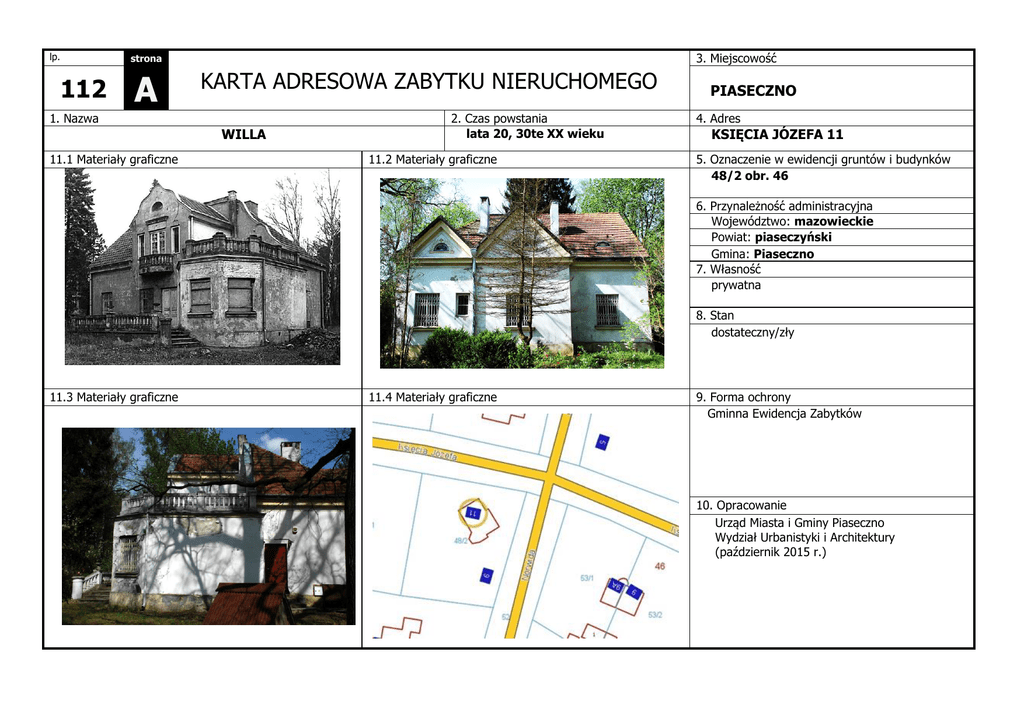Select 'Gminna Ewidencja Zabytków' text
The height and width of the screenshot is (725, 1024).
pyautogui.click(x=784, y=414)
